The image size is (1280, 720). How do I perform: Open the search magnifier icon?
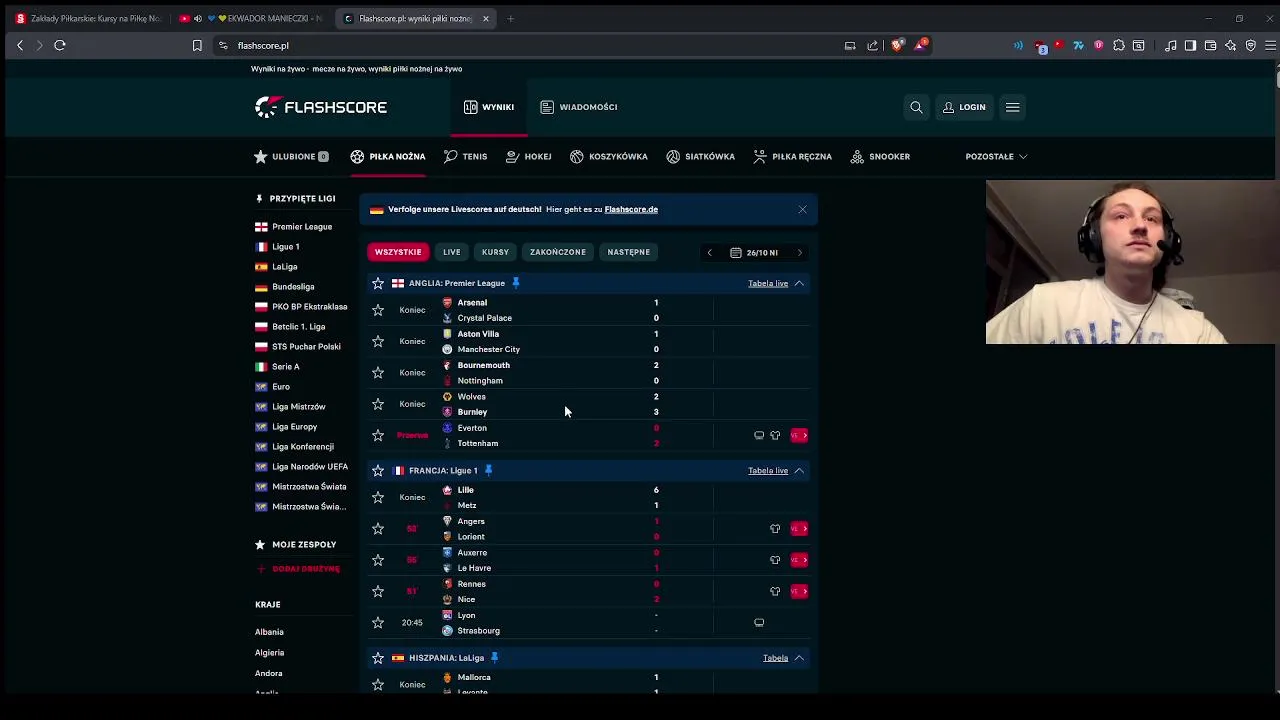click(916, 107)
